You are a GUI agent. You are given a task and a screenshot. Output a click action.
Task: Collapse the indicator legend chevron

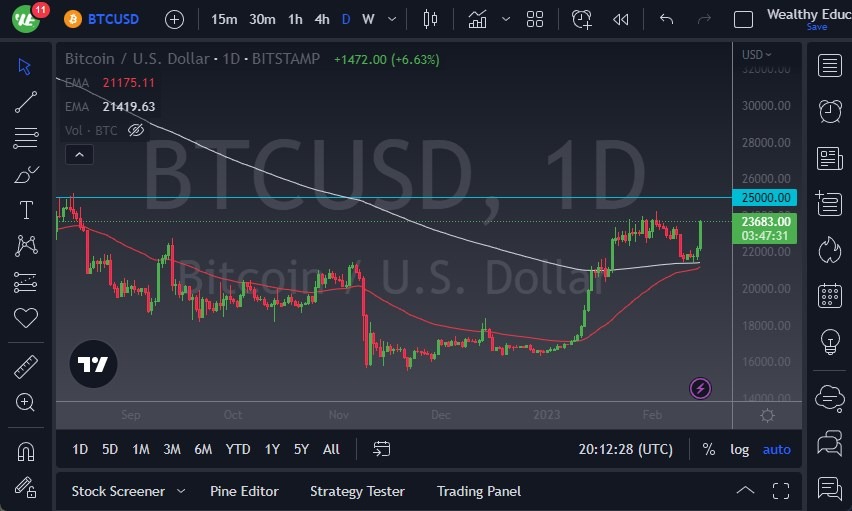point(79,155)
